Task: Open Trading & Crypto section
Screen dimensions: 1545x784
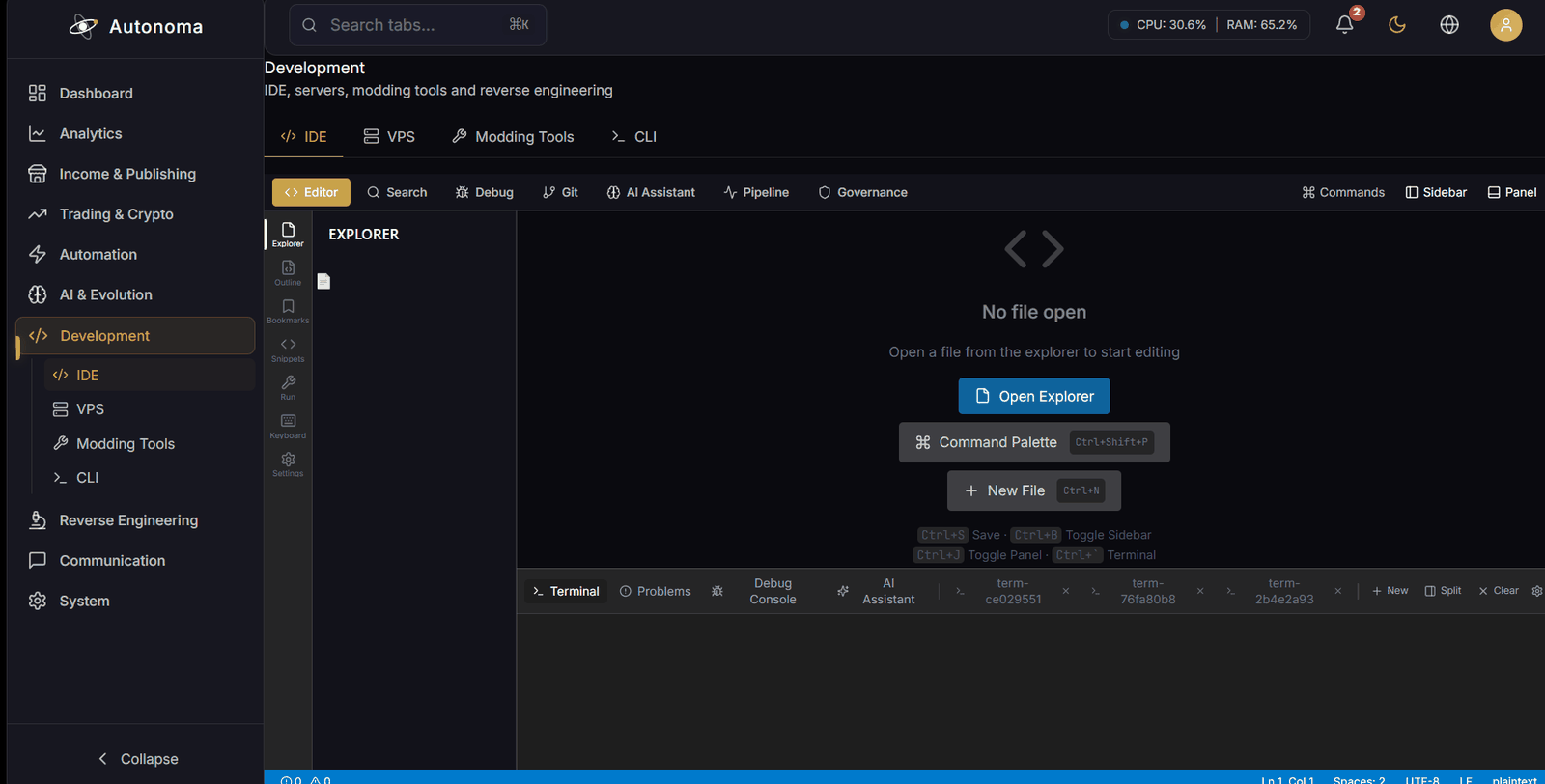Action: click(135, 214)
